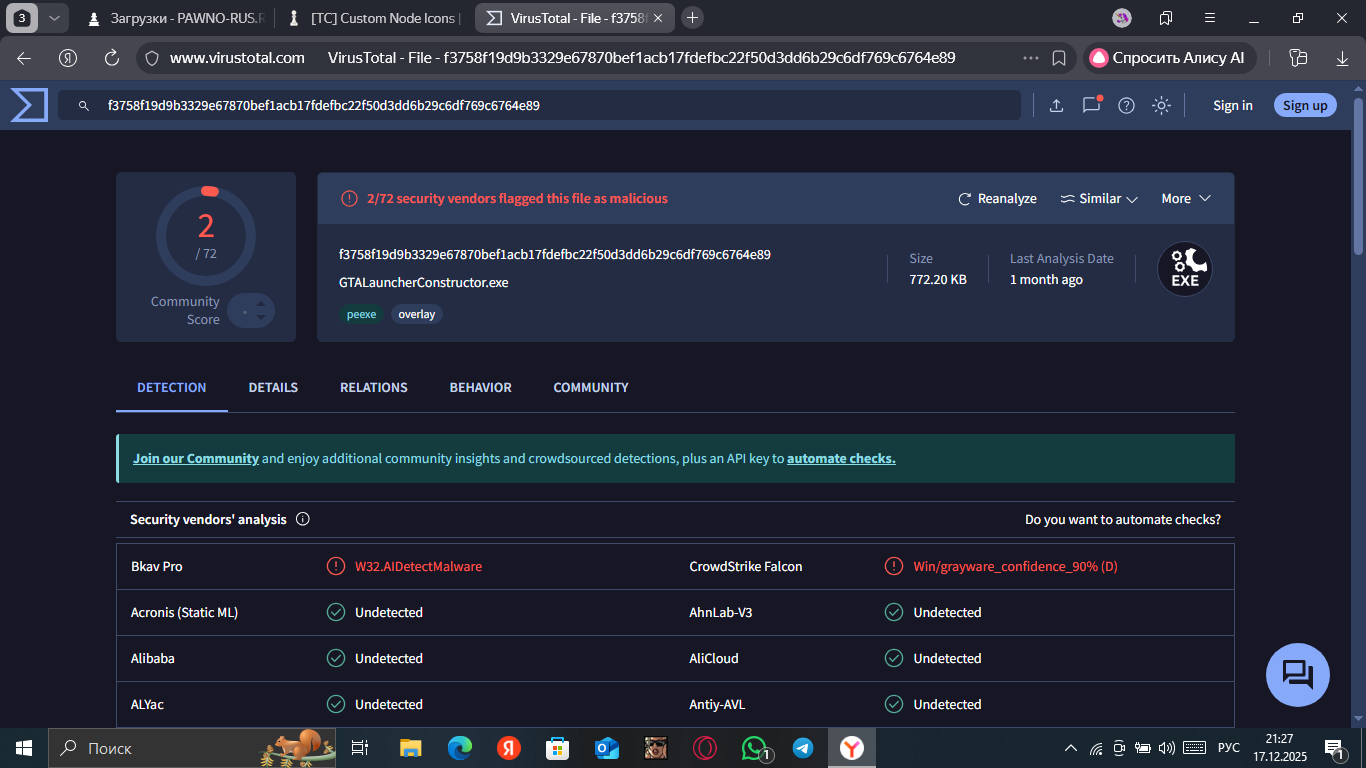
Task: Click the upload file icon
Action: click(1056, 105)
